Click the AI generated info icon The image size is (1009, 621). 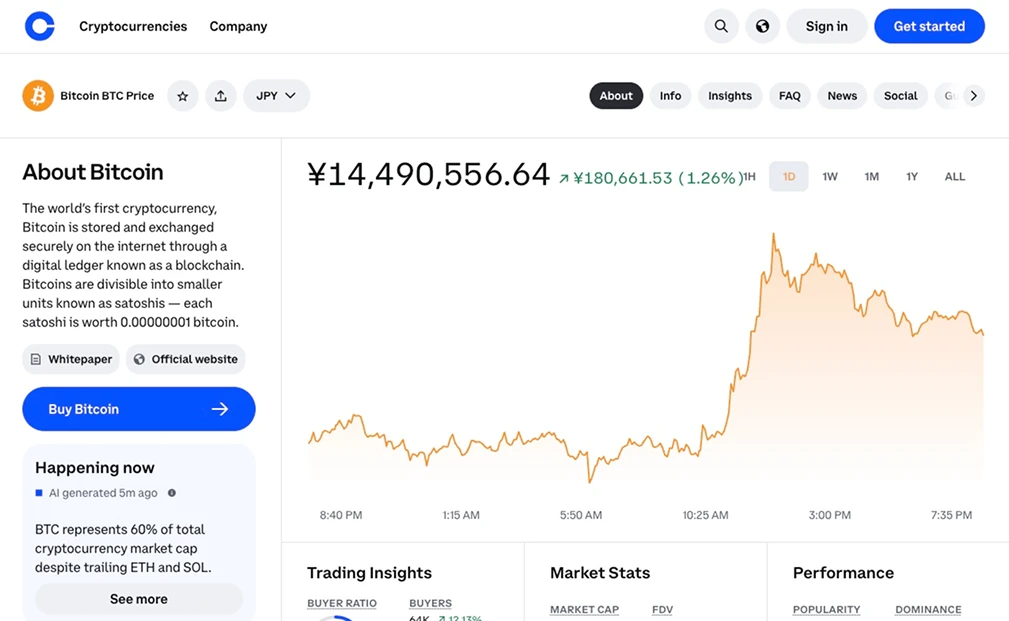[170, 492]
